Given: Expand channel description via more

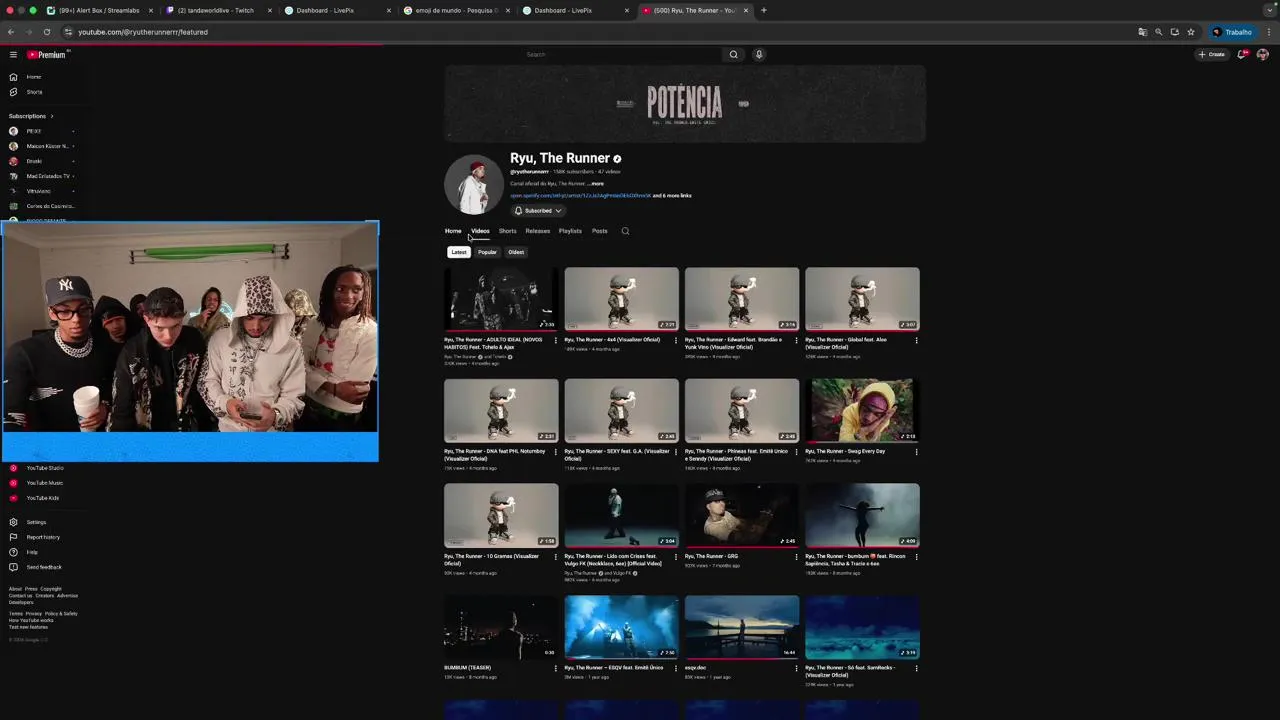Looking at the screenshot, I should coord(597,184).
